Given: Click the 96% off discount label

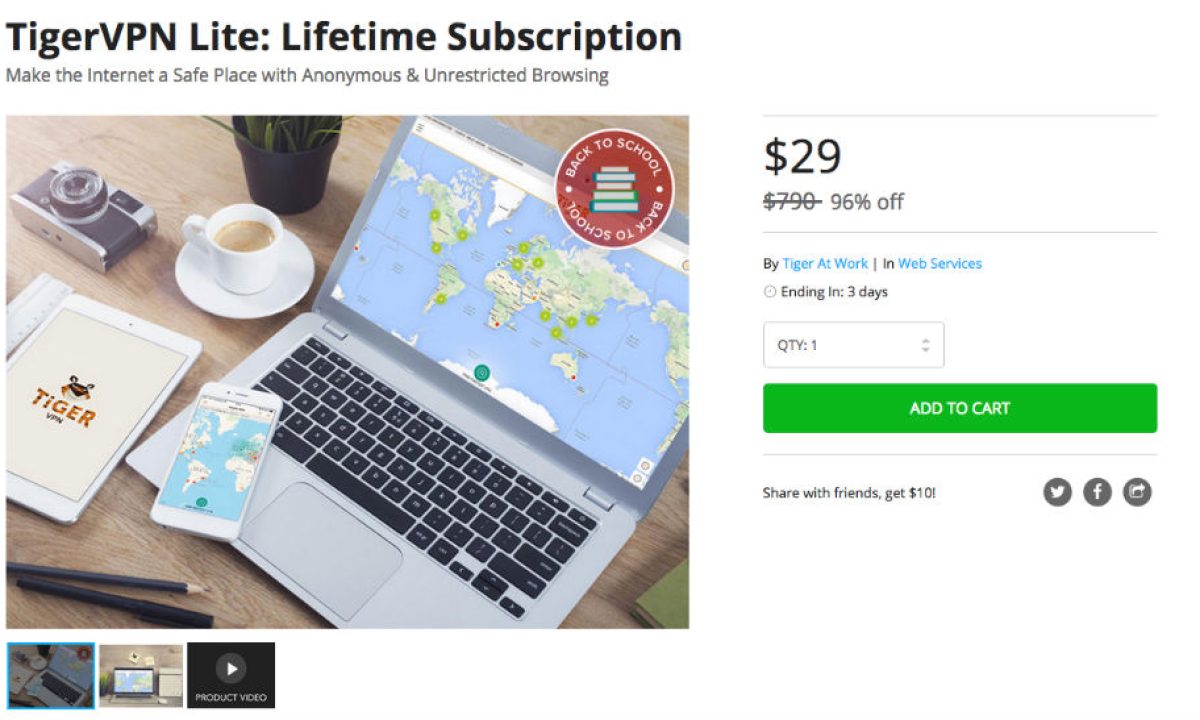Looking at the screenshot, I should (867, 202).
